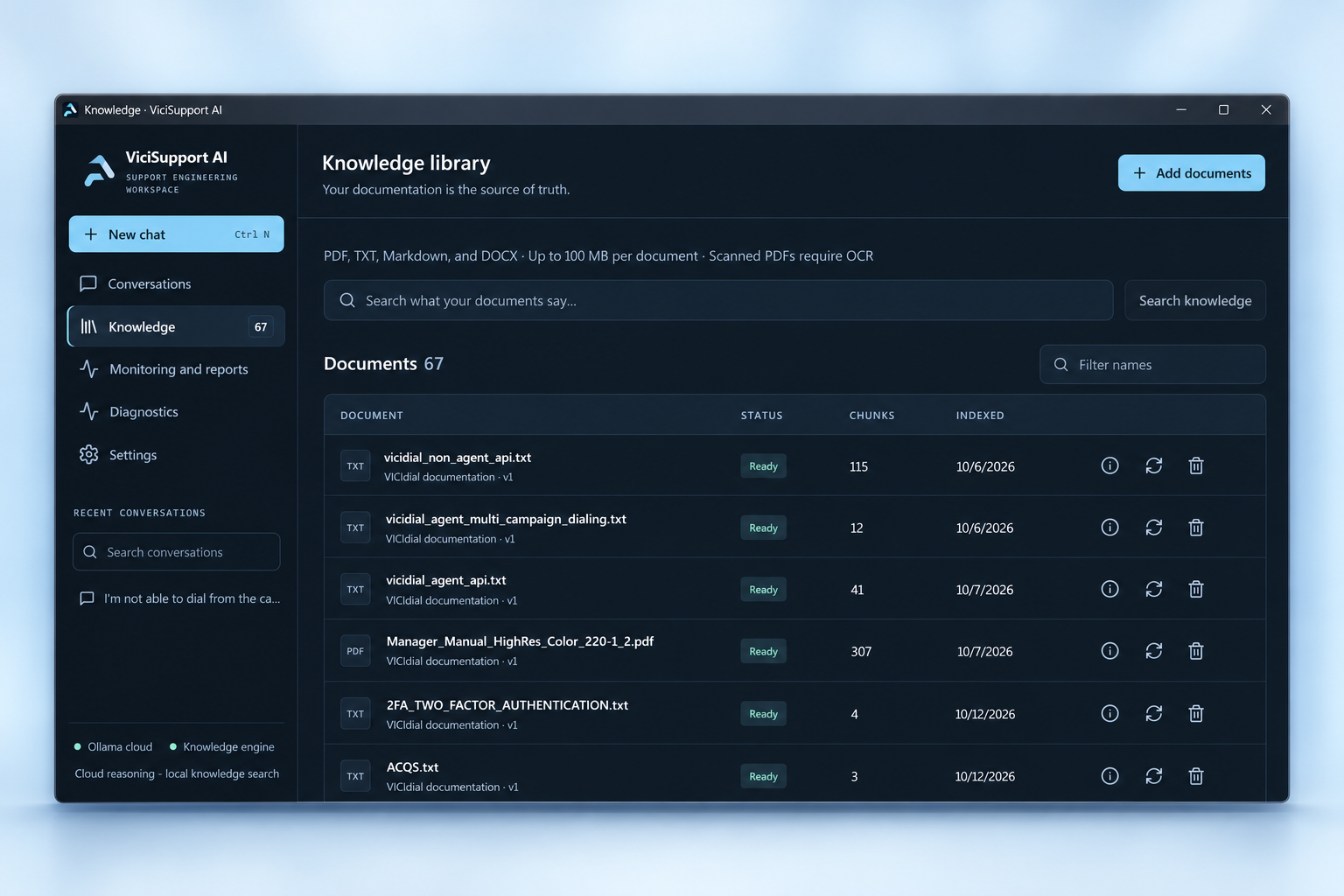Screen dimensions: 1344x896
Task: Open Conversations in the sidebar
Action: click(176, 283)
